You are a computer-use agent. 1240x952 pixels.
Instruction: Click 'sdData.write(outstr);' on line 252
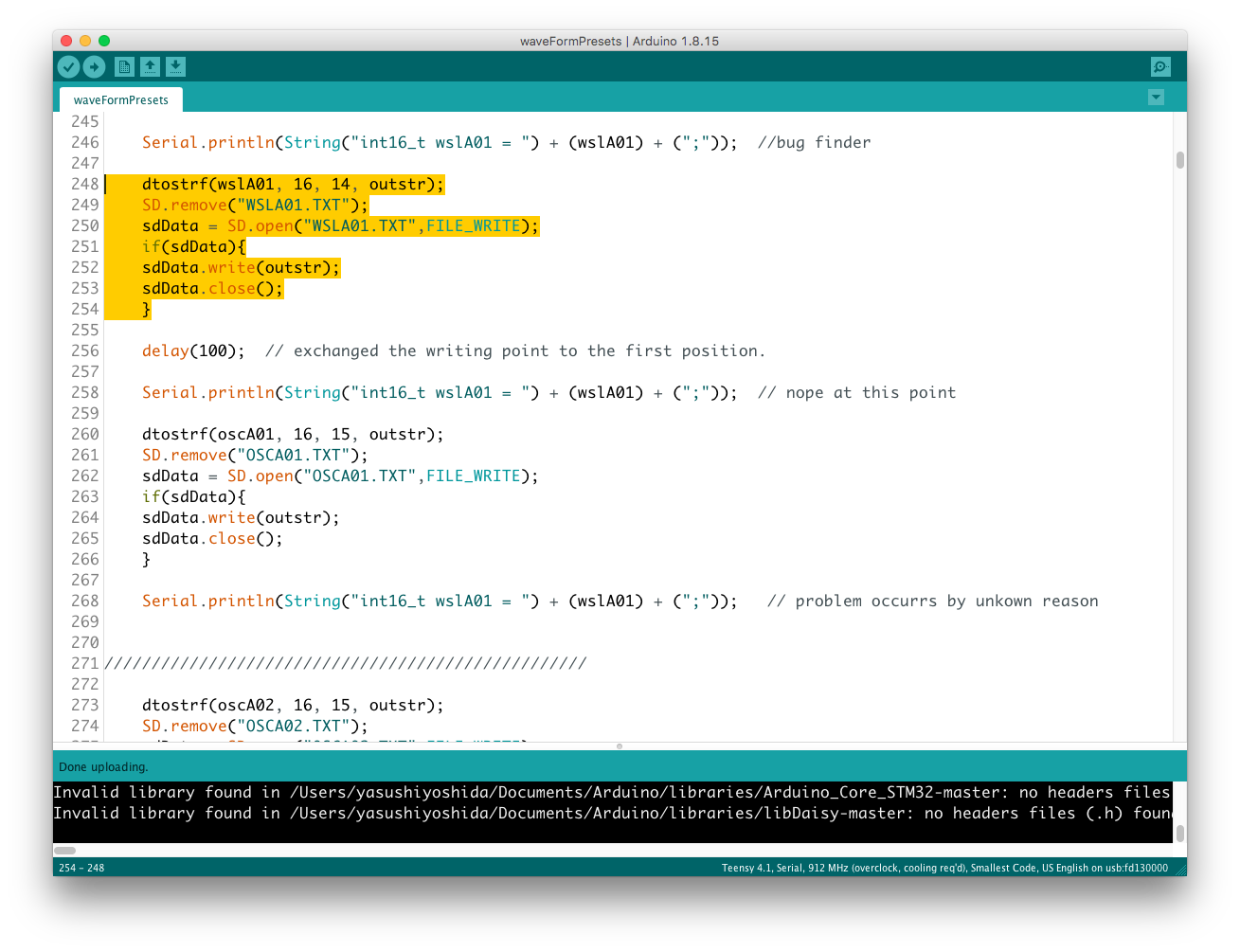click(241, 267)
